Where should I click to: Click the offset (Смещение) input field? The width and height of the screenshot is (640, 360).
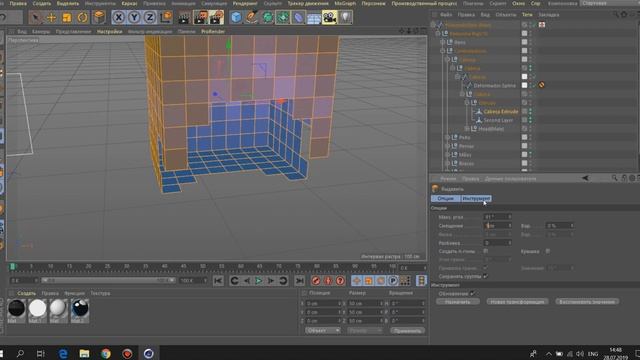pos(498,226)
